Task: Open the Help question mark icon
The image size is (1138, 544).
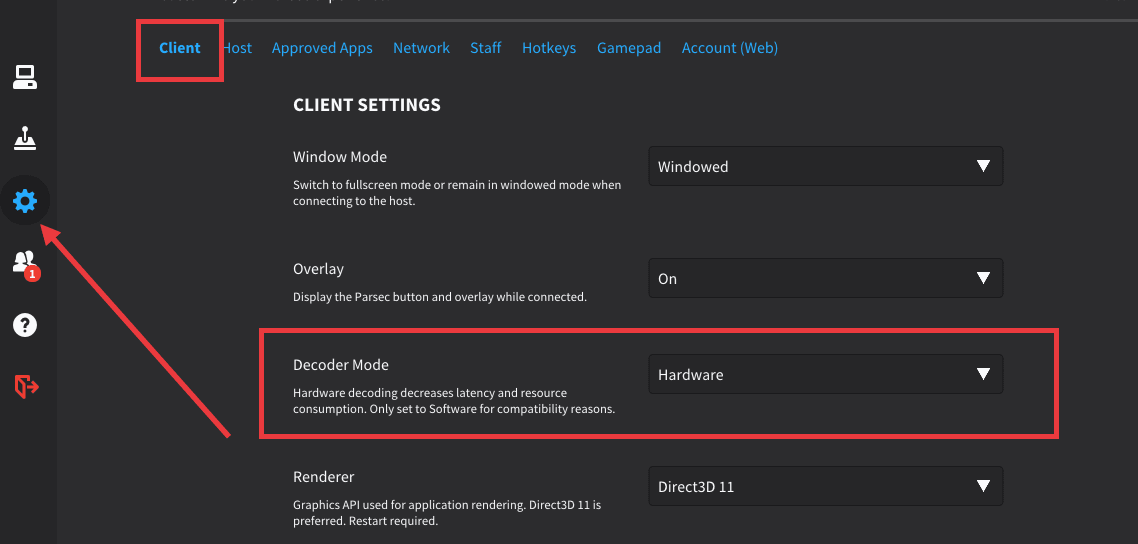Action: 25,325
